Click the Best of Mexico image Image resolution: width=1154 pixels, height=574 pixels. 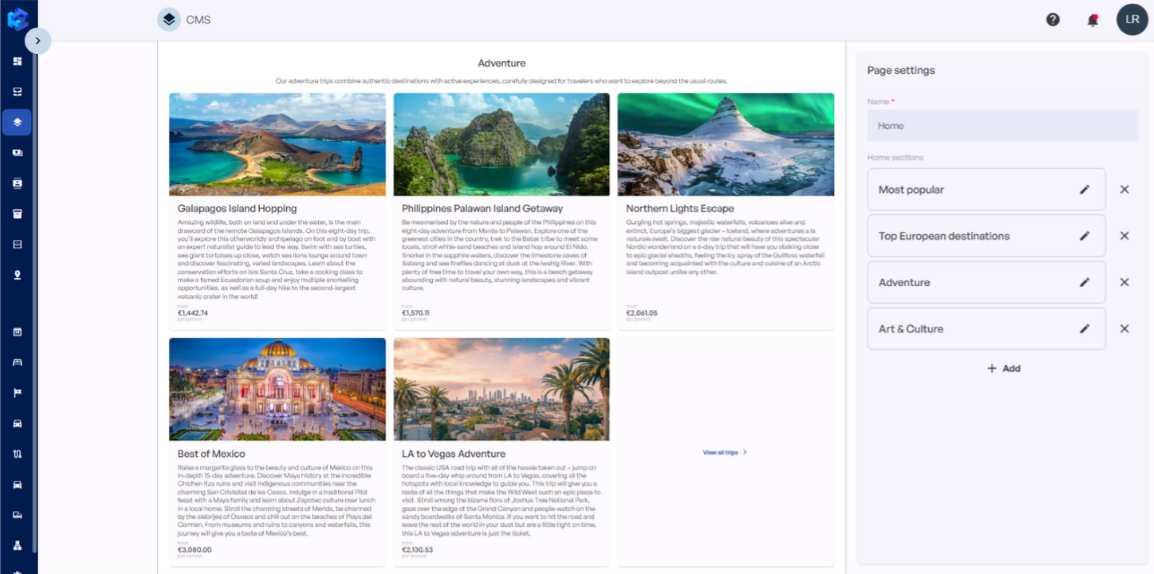pyautogui.click(x=277, y=389)
